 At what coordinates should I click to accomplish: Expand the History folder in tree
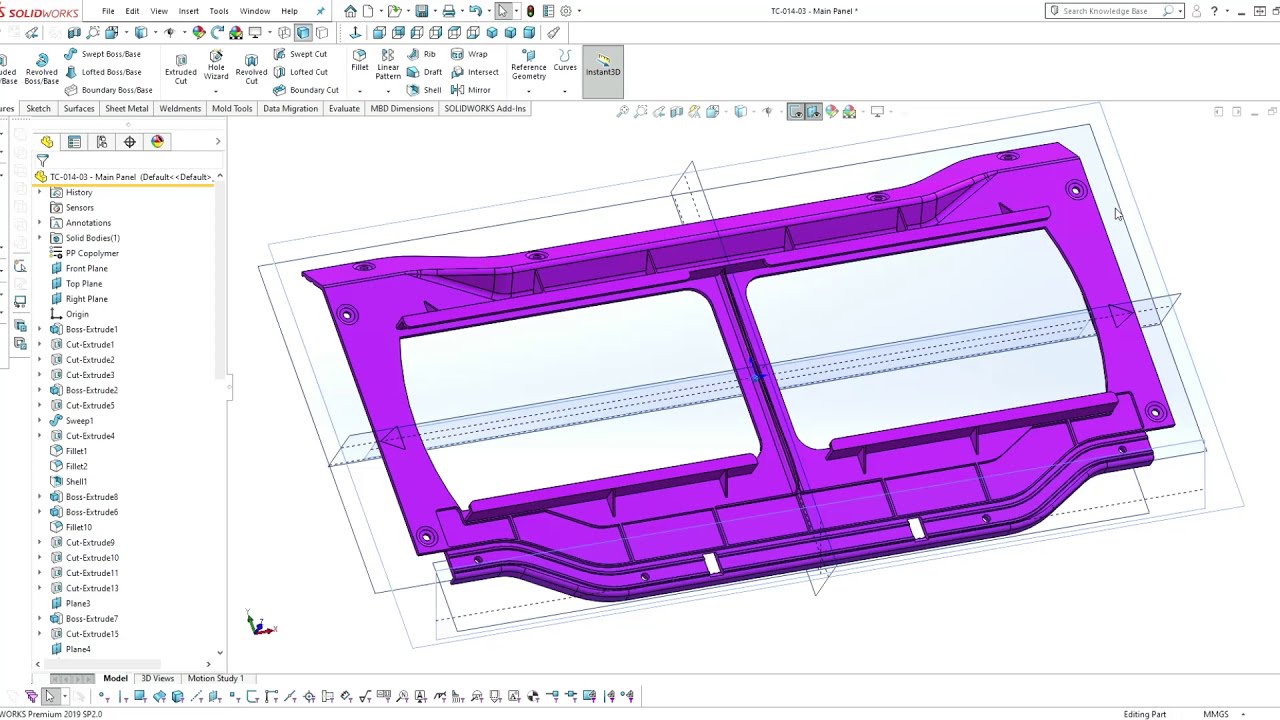40,193
